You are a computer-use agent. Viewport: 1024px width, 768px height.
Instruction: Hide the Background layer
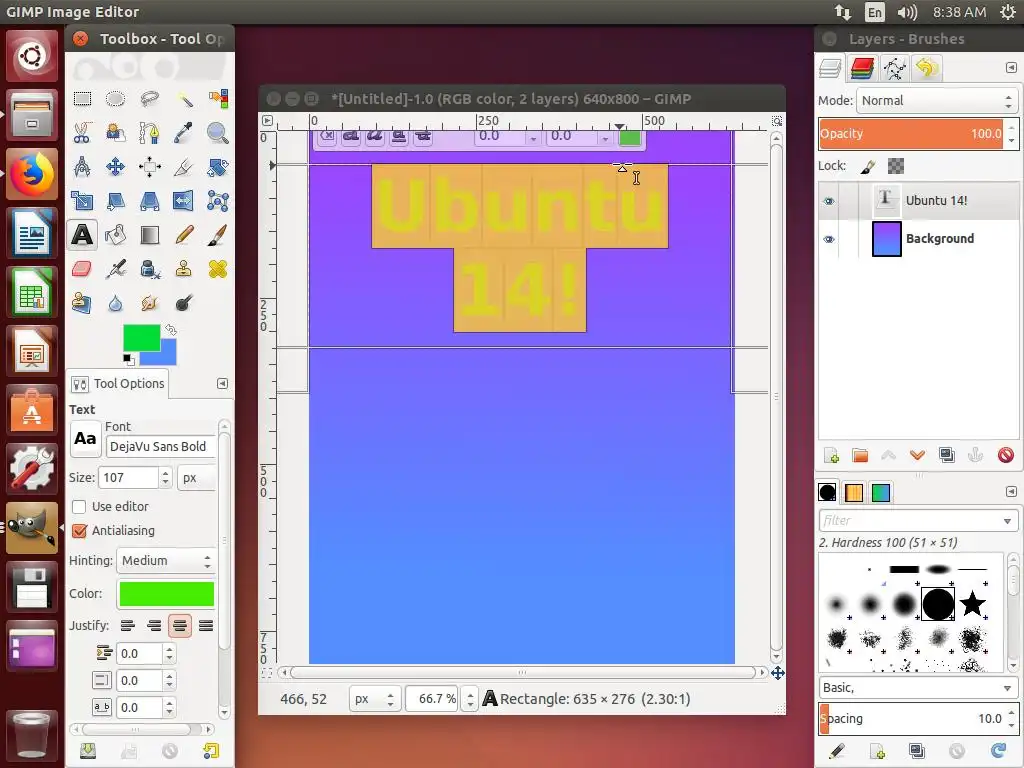tap(829, 239)
